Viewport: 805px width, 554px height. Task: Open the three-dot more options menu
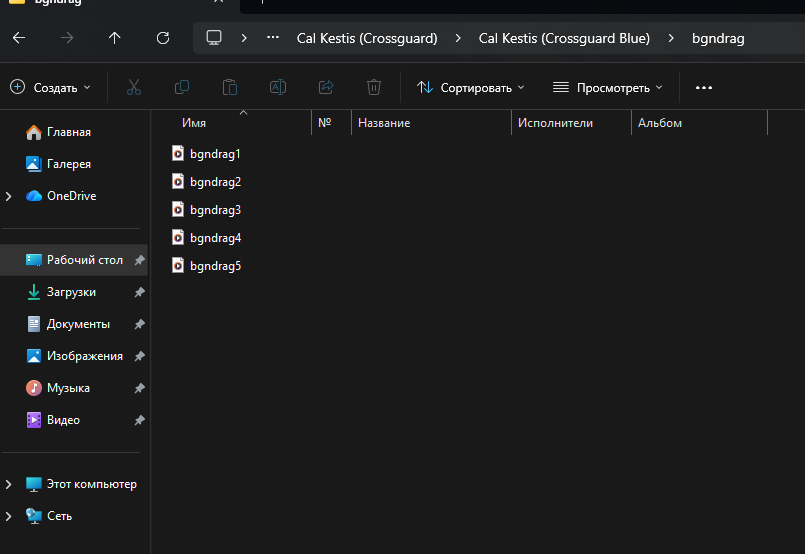(704, 87)
